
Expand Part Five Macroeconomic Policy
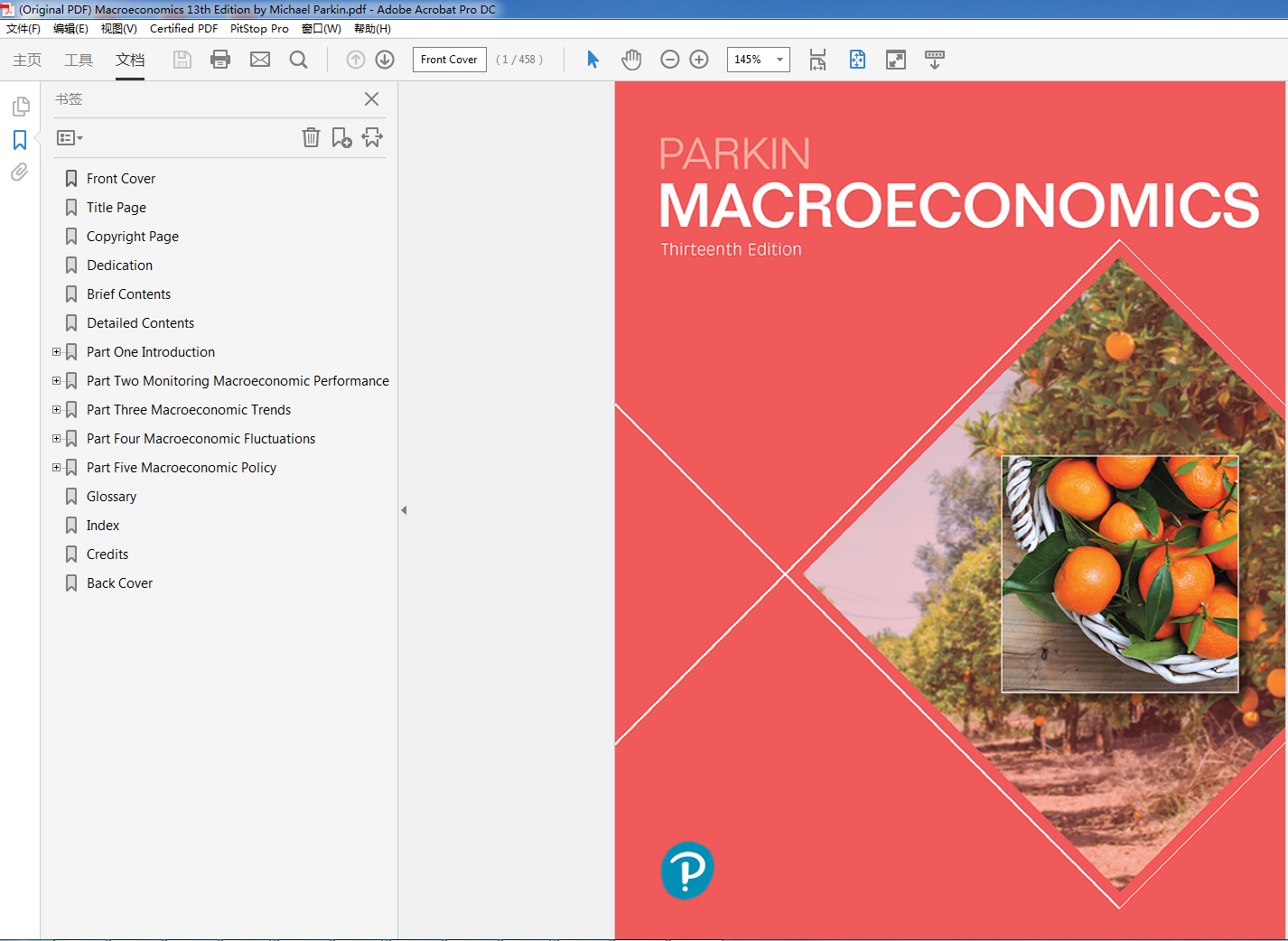(56, 468)
